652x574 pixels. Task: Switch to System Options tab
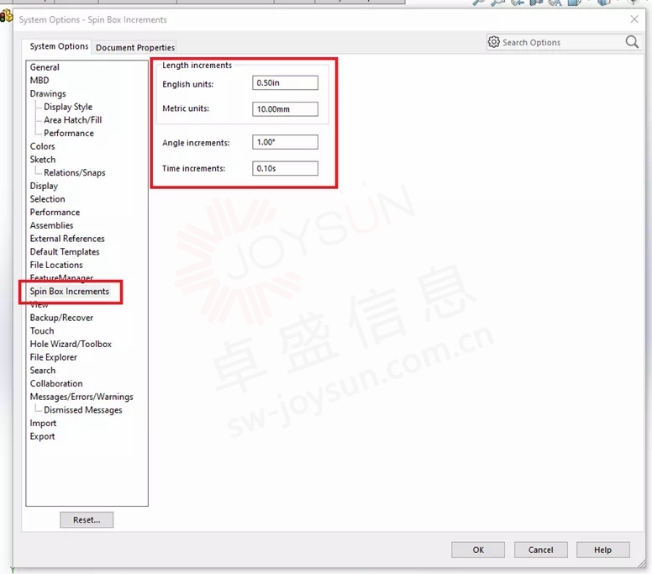[x=59, y=46]
